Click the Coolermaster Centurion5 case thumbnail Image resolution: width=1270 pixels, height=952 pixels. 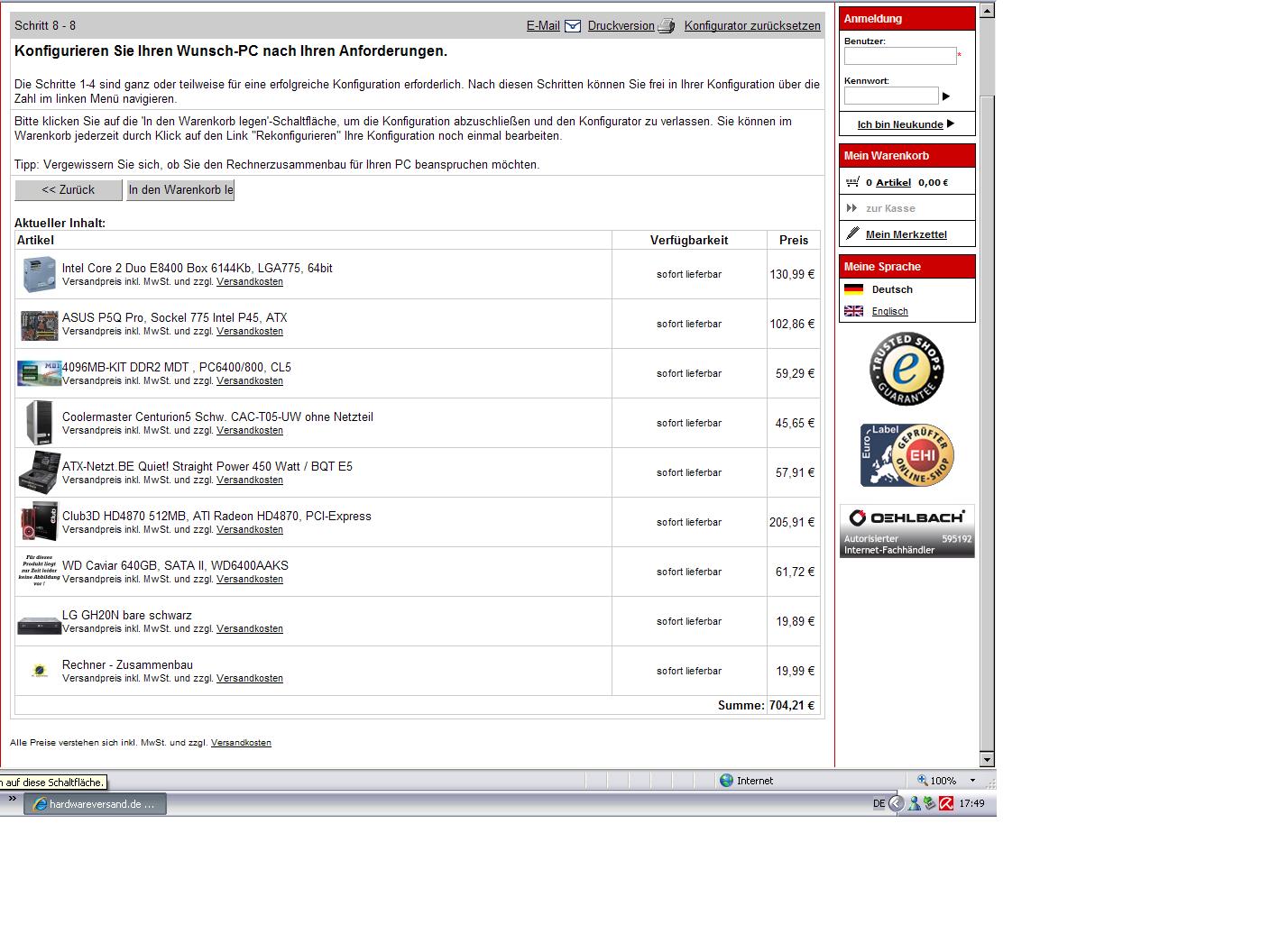coord(40,423)
